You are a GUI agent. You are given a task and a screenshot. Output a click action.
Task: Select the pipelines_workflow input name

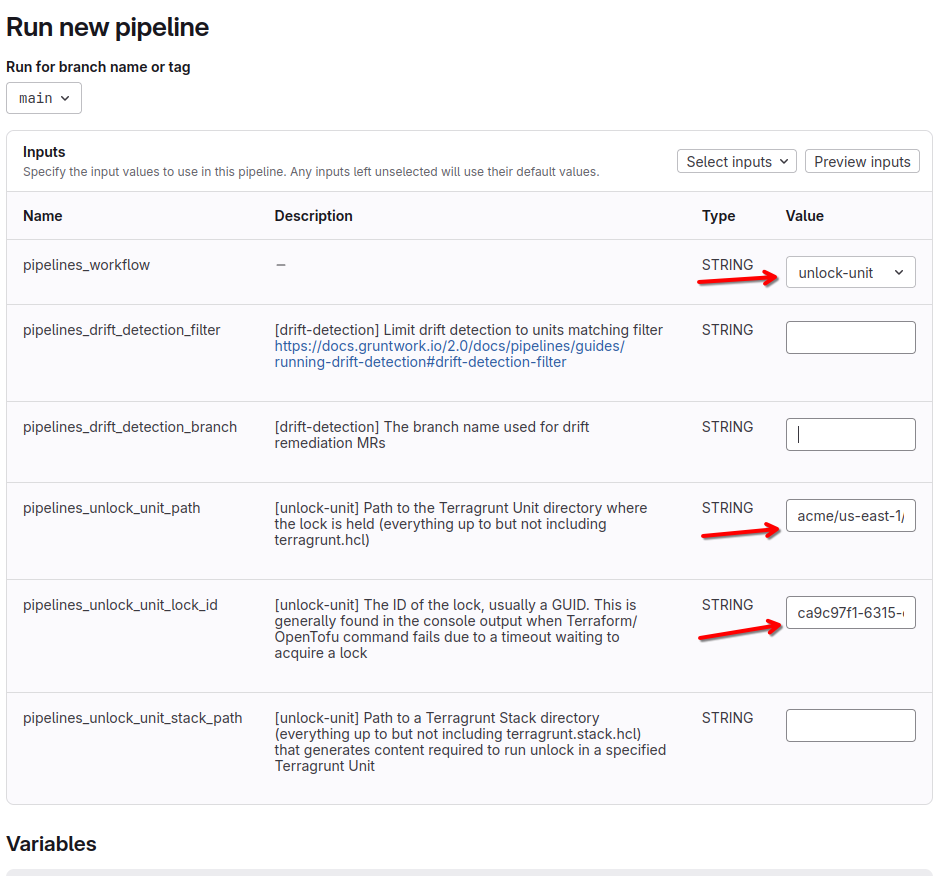point(86,266)
